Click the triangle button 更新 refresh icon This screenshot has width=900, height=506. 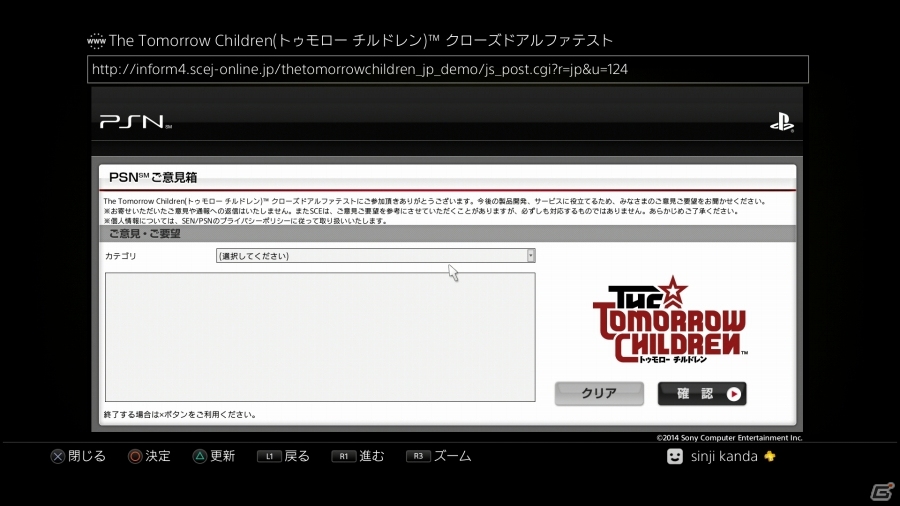(x=199, y=457)
